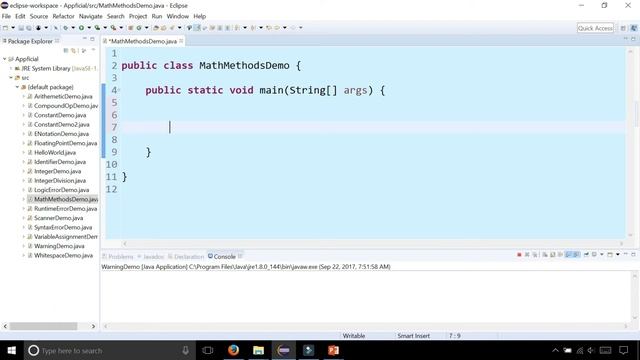Click Remove All Terminated Launches icon
The image size is (640, 360).
[535, 255]
